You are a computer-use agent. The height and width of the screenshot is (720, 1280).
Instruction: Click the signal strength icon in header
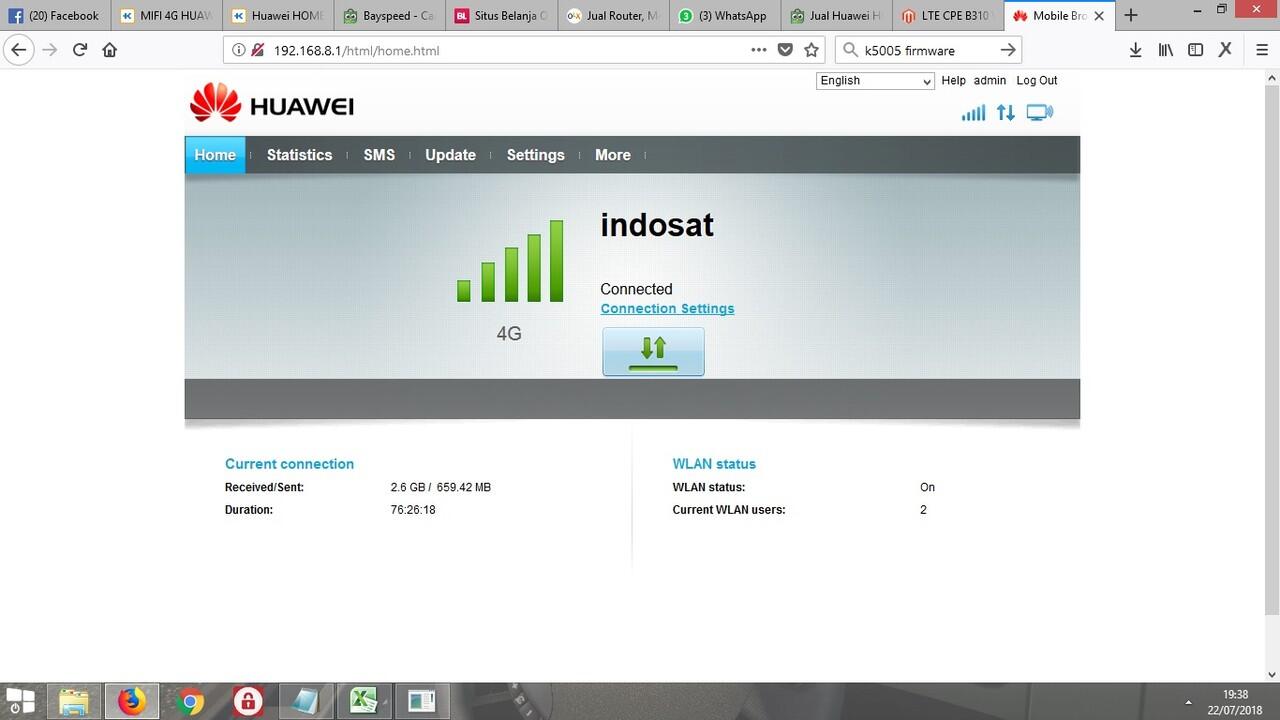[973, 113]
